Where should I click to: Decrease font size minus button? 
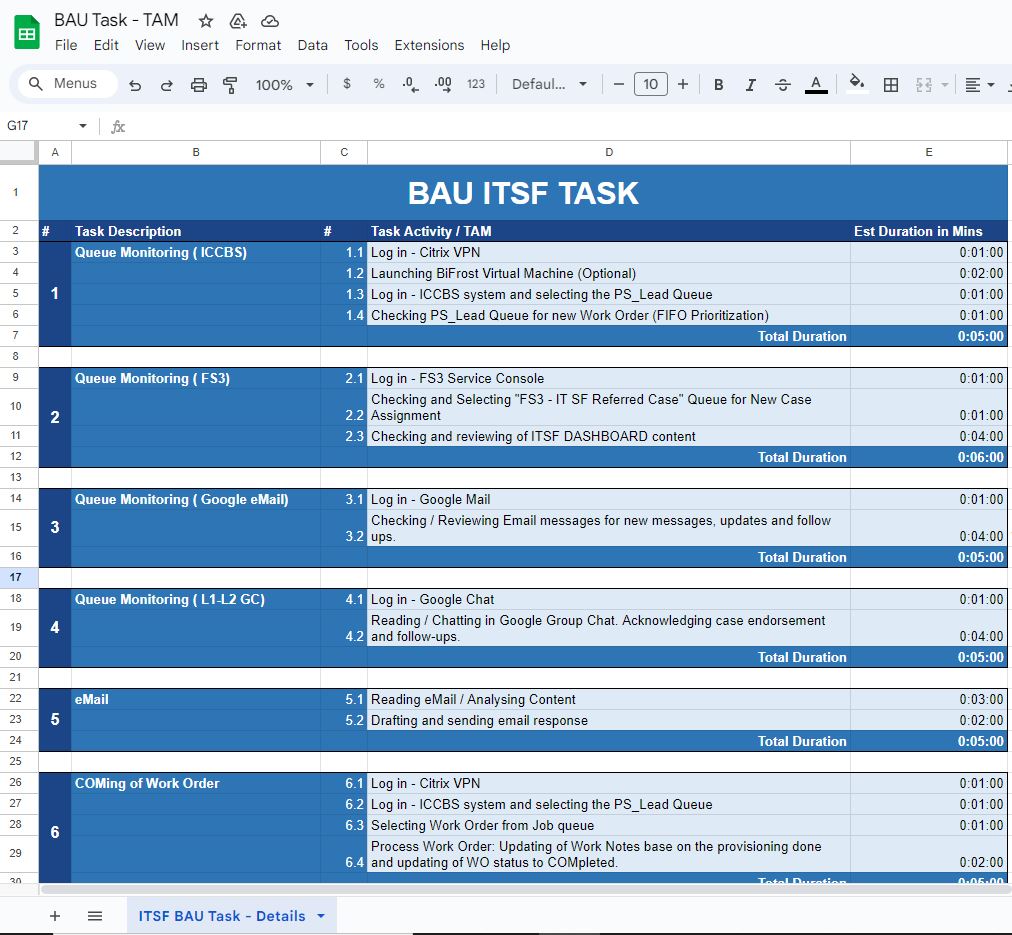618,84
